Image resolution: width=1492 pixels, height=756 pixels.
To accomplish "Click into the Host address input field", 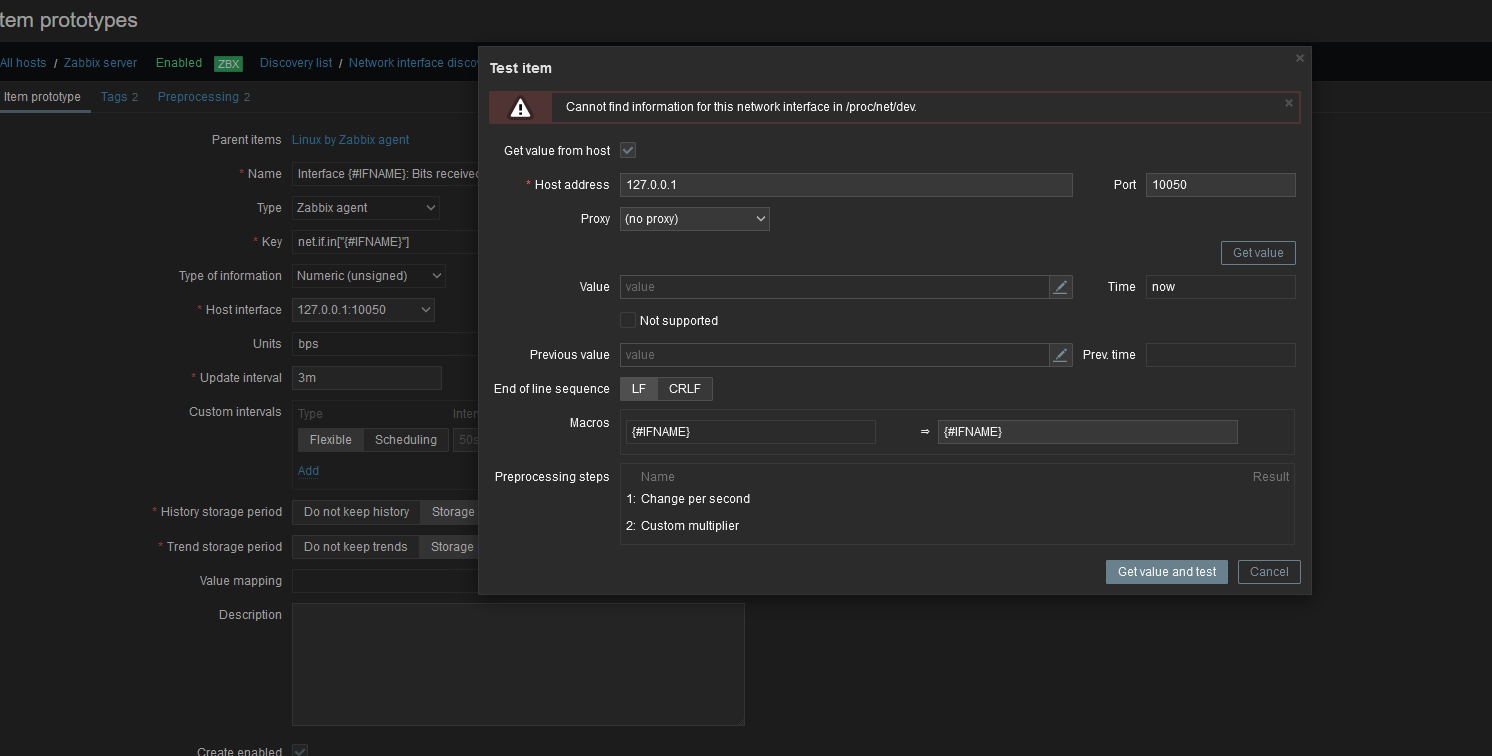I will point(846,185).
